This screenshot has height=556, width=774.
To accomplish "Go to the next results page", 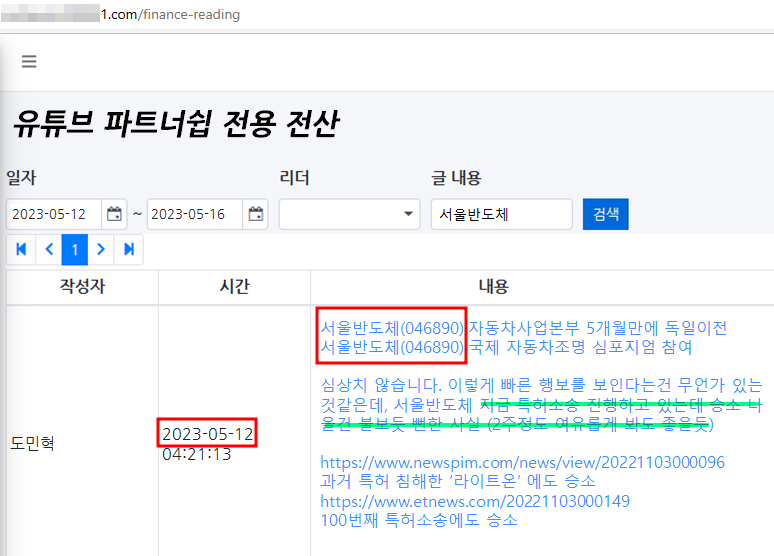I will 102,249.
